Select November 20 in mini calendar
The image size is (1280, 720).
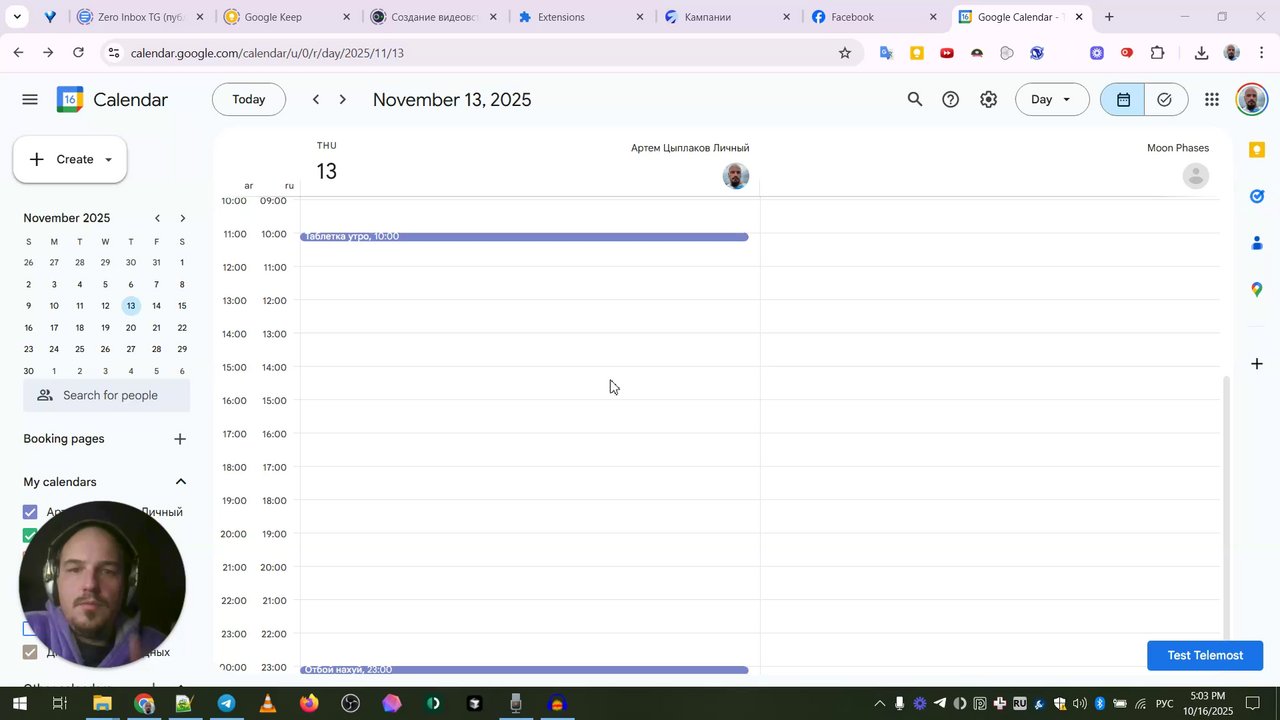pos(131,328)
